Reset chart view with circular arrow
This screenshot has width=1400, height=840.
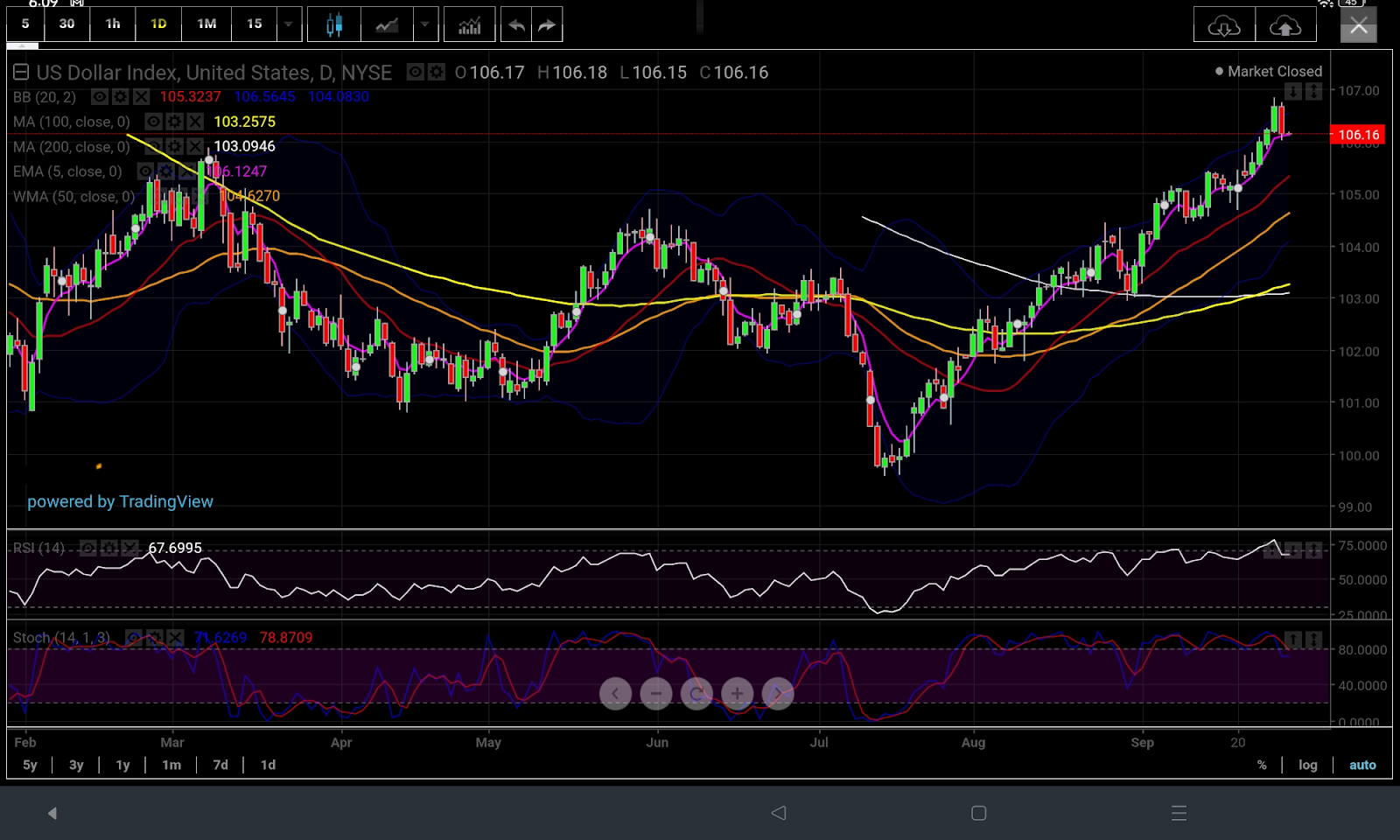696,694
